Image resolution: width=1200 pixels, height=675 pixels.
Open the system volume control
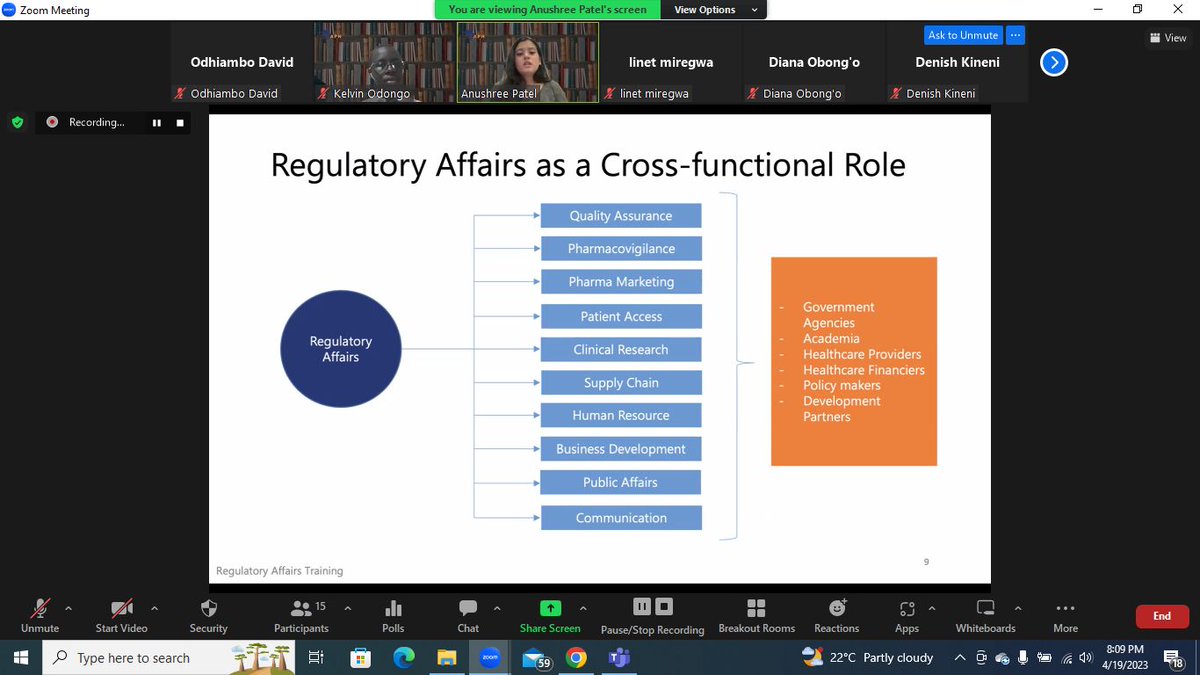point(1085,657)
